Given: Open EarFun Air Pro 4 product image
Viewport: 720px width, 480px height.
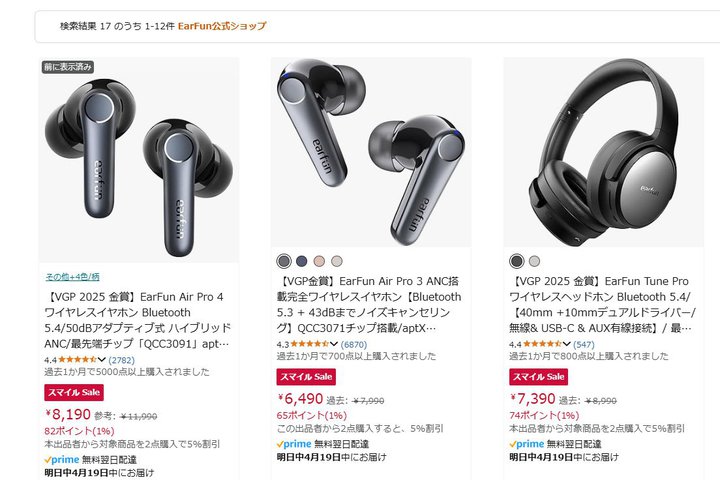Looking at the screenshot, I should click(139, 160).
